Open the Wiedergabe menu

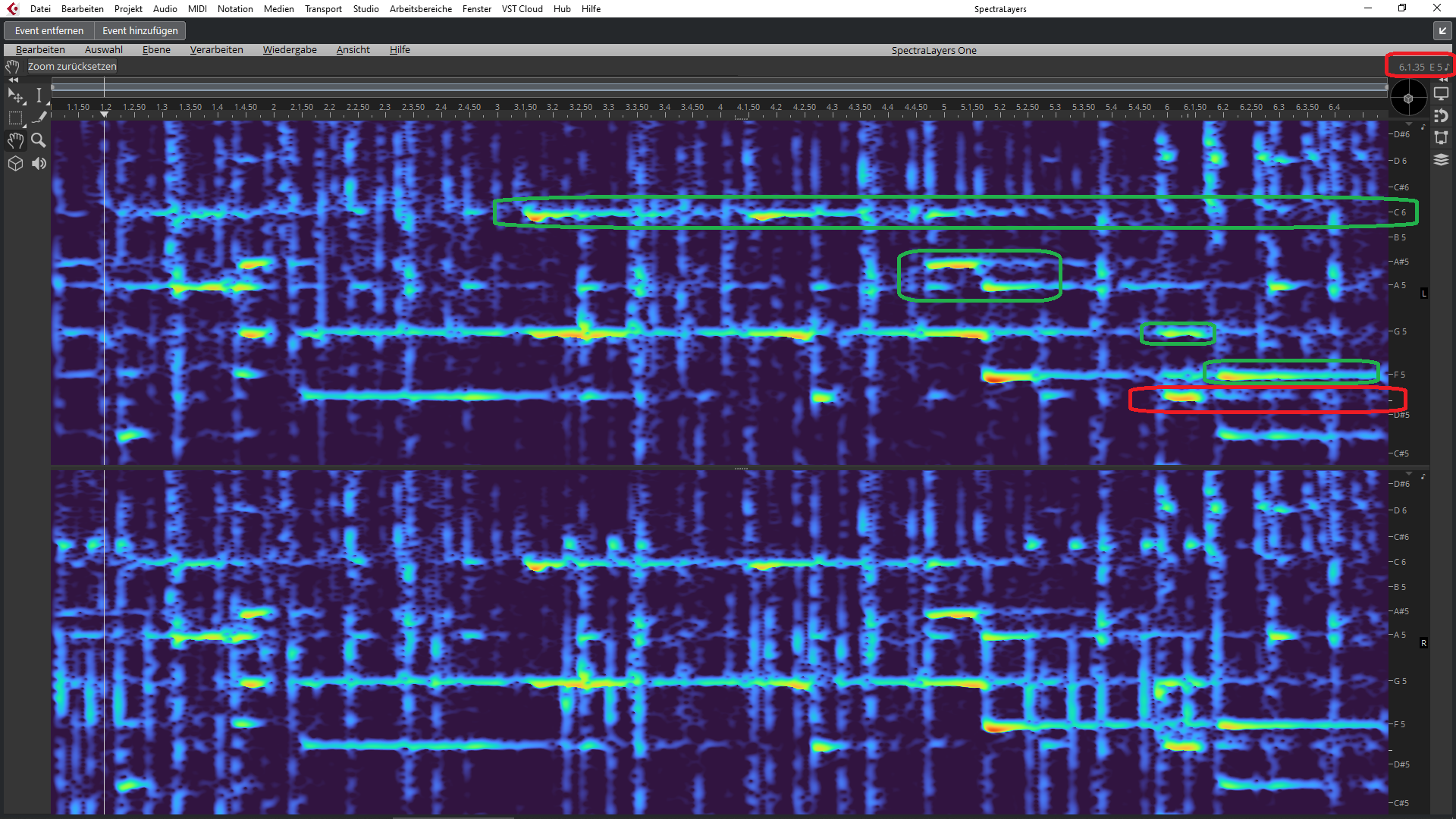click(290, 50)
